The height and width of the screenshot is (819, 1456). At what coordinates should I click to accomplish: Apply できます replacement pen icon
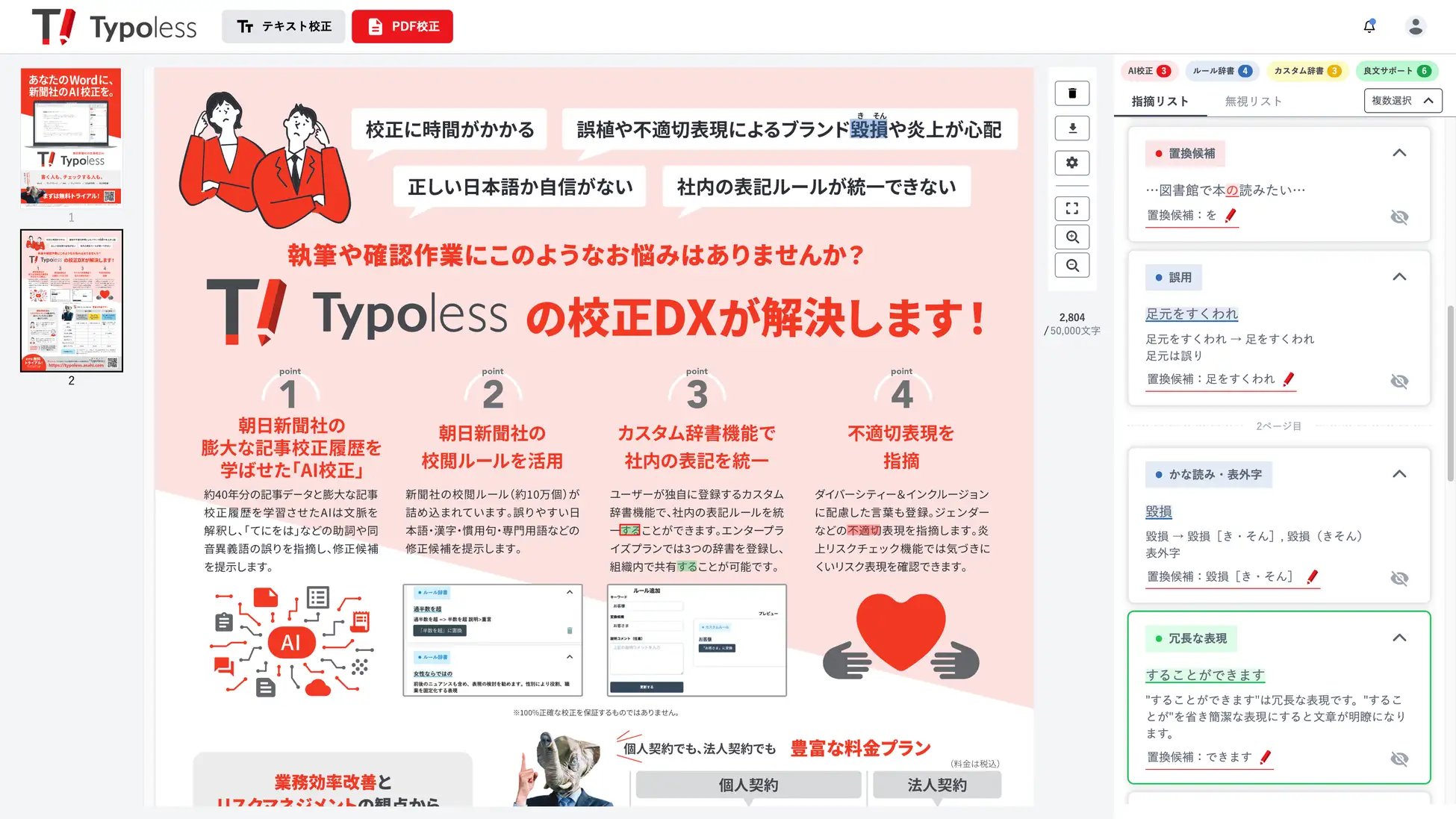coord(1265,757)
